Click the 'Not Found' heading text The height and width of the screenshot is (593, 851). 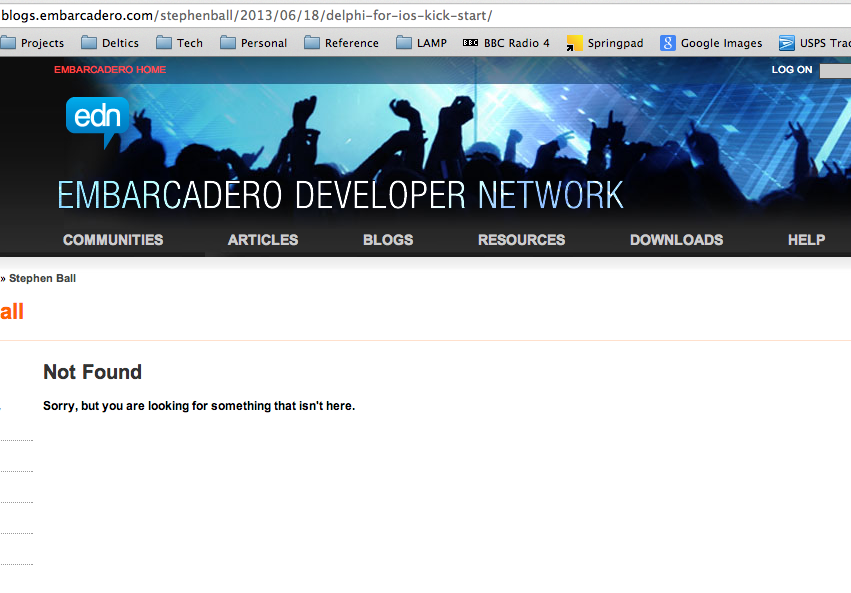(x=92, y=372)
